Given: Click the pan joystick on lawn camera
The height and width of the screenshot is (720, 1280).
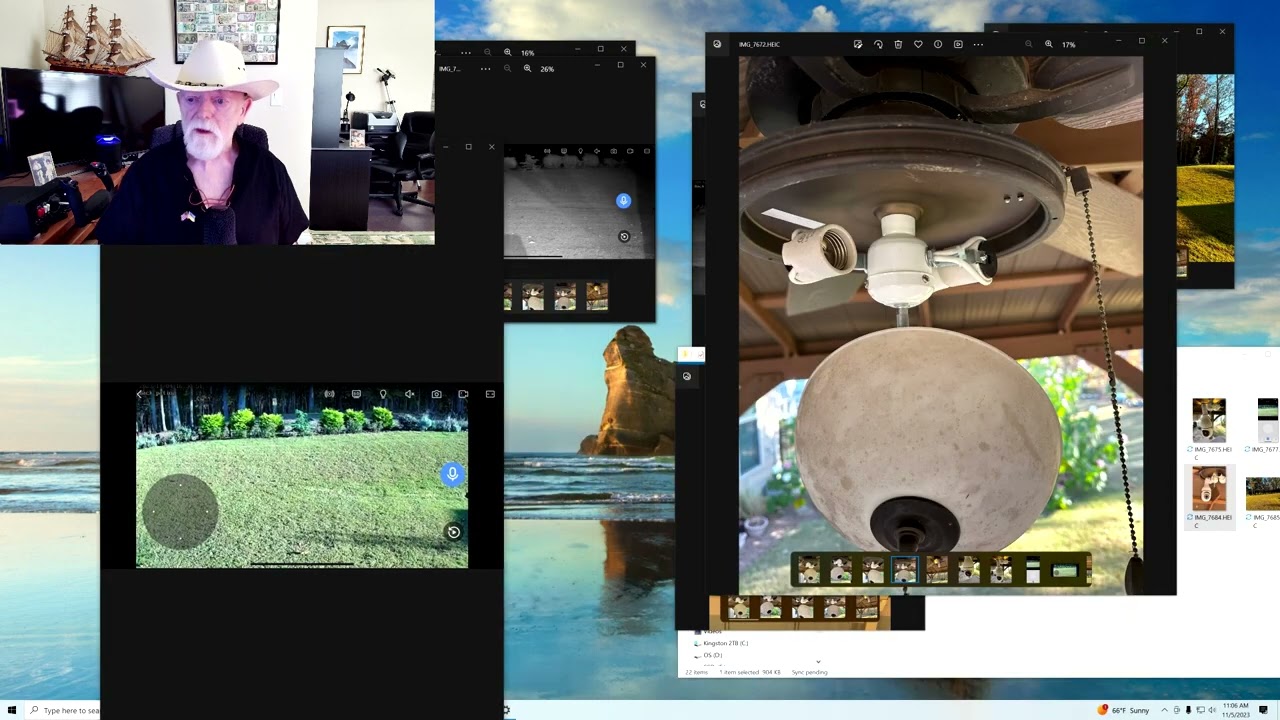Looking at the screenshot, I should coord(180,511).
